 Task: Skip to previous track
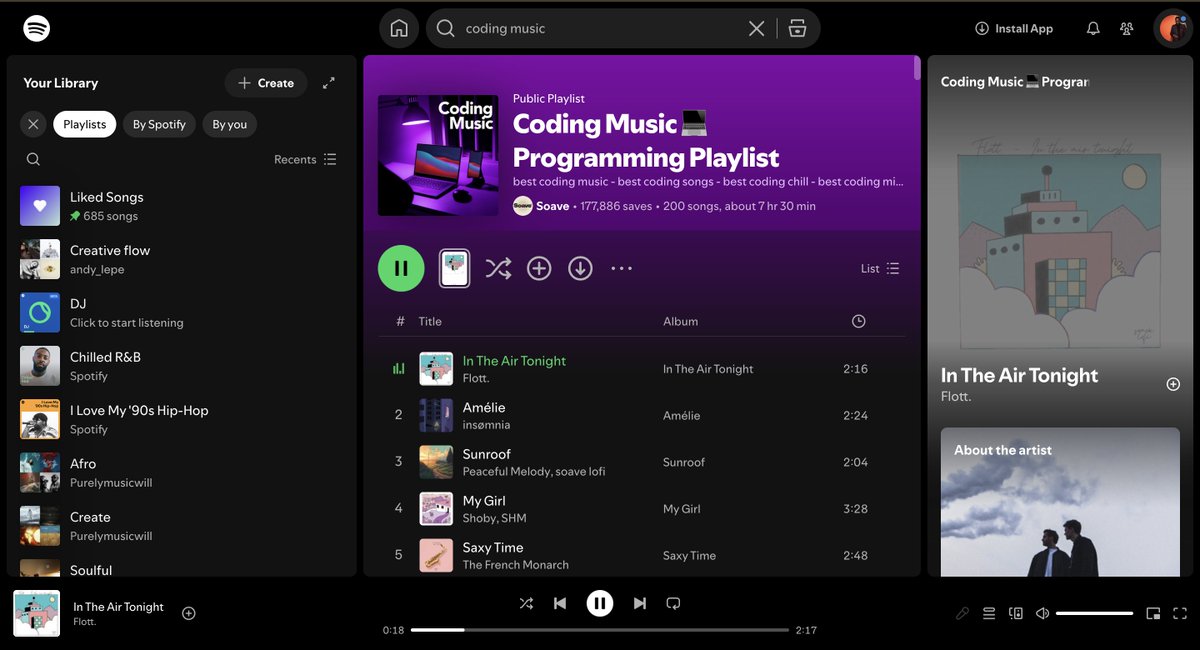point(560,603)
